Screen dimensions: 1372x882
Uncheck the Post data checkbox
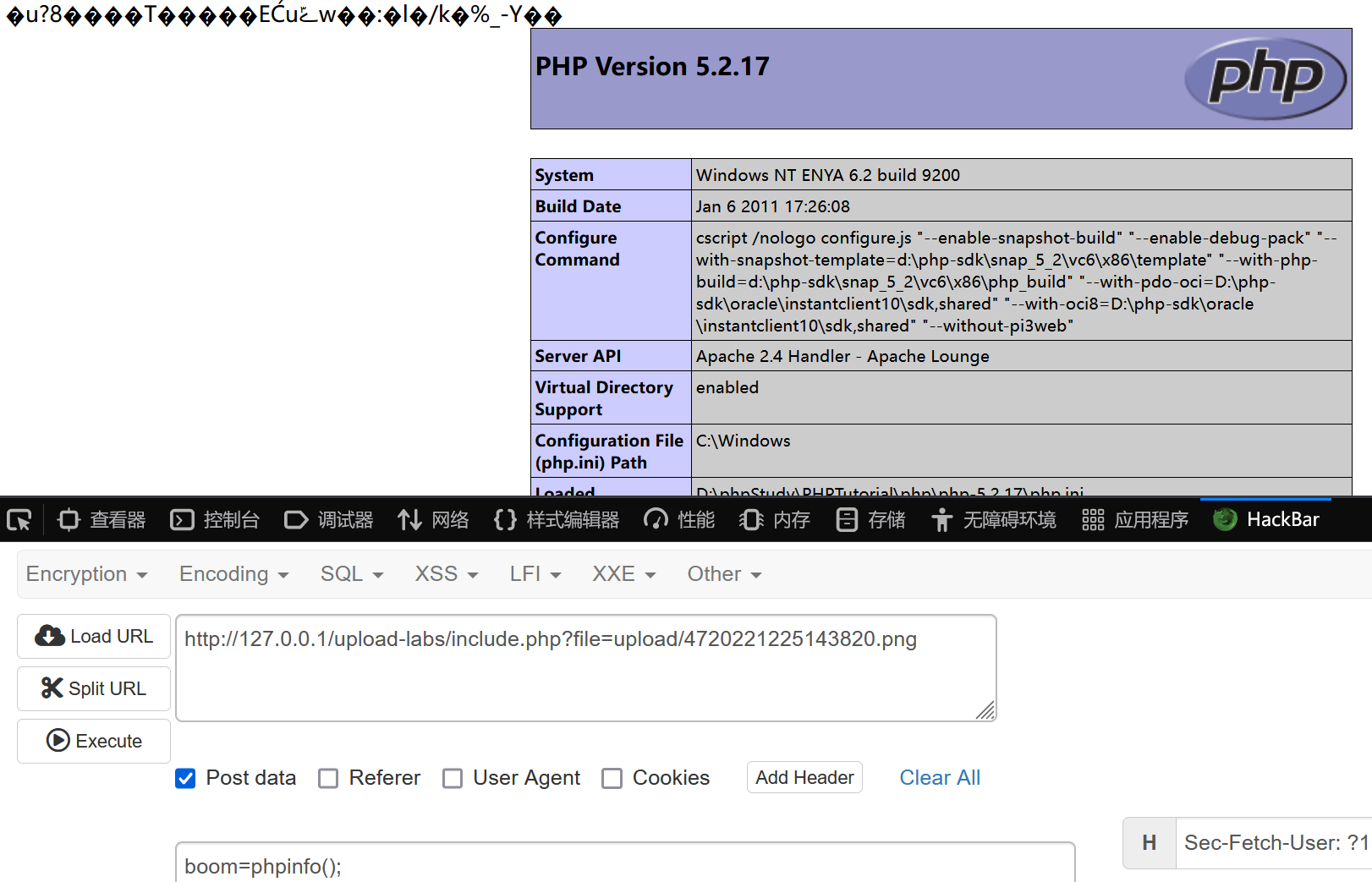coord(185,778)
